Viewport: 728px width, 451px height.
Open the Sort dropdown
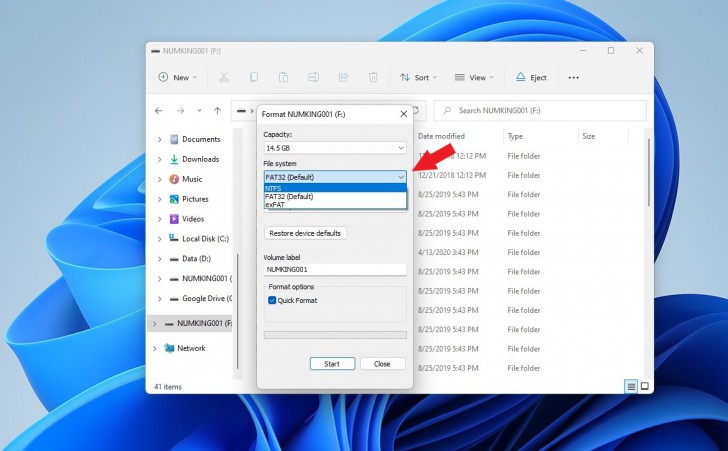point(418,78)
